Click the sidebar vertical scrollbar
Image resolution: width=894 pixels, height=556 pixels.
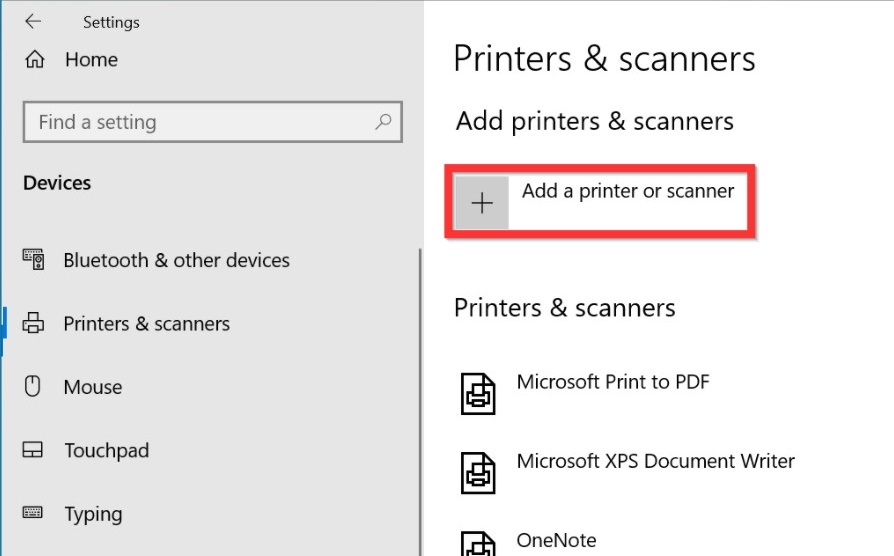pos(420,400)
